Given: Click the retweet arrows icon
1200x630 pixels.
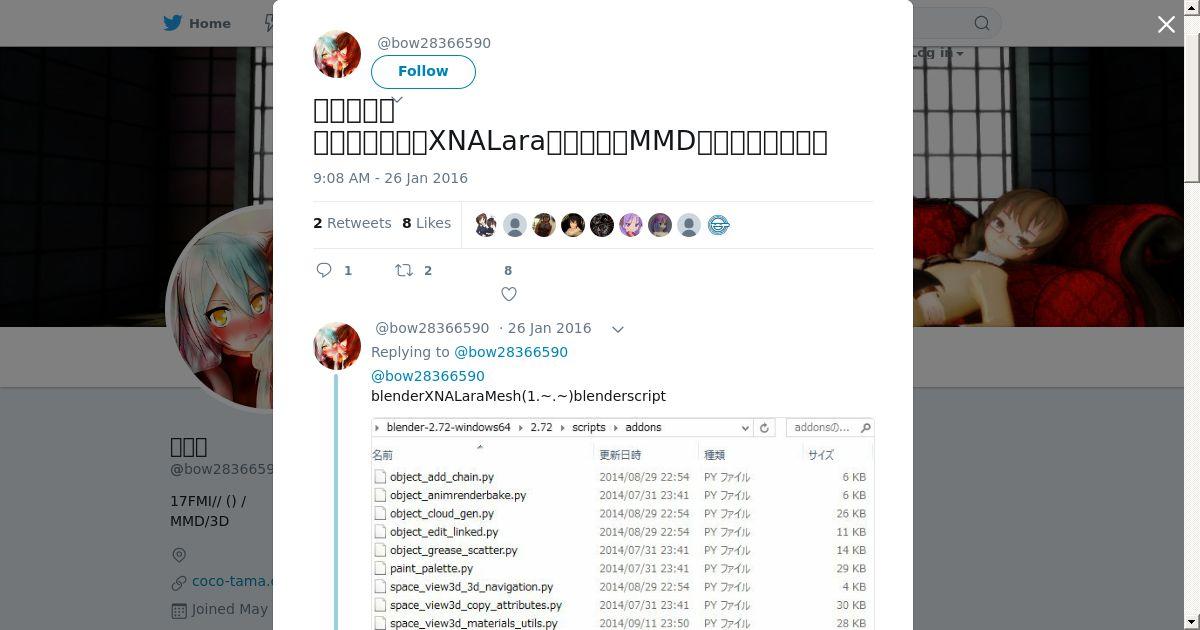Looking at the screenshot, I should coord(404,270).
